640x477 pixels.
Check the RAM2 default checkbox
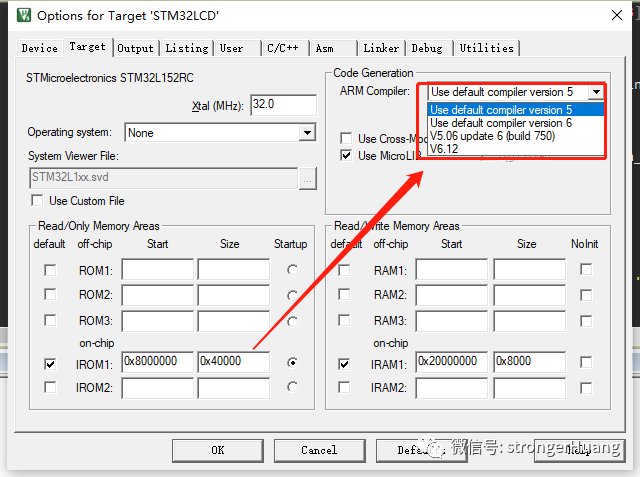point(344,294)
